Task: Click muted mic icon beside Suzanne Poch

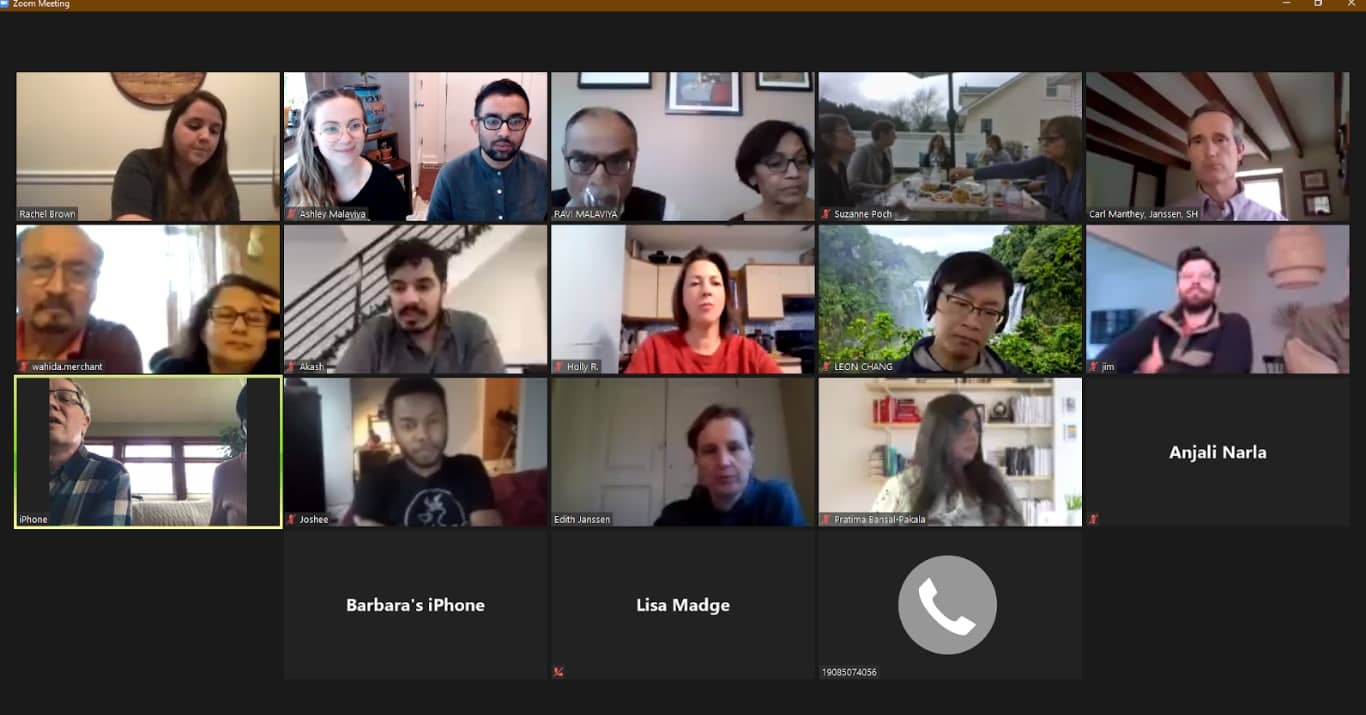Action: (827, 214)
